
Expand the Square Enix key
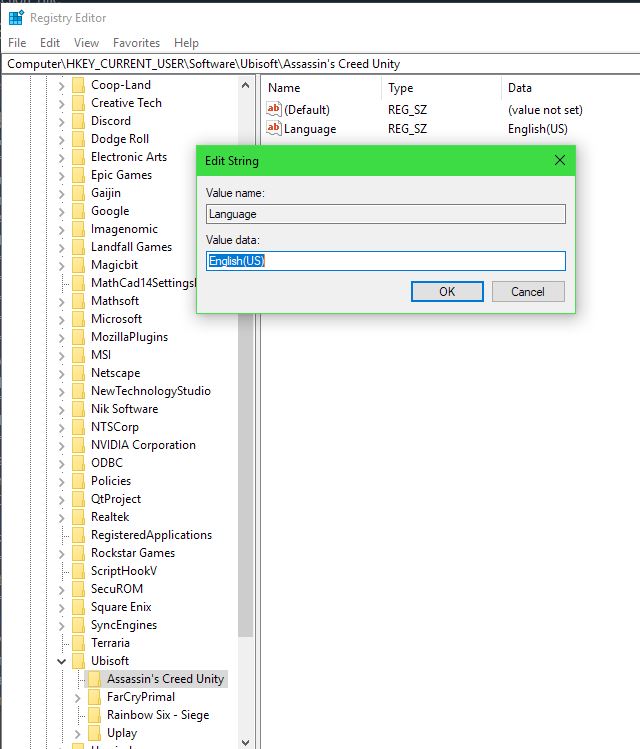click(x=62, y=608)
